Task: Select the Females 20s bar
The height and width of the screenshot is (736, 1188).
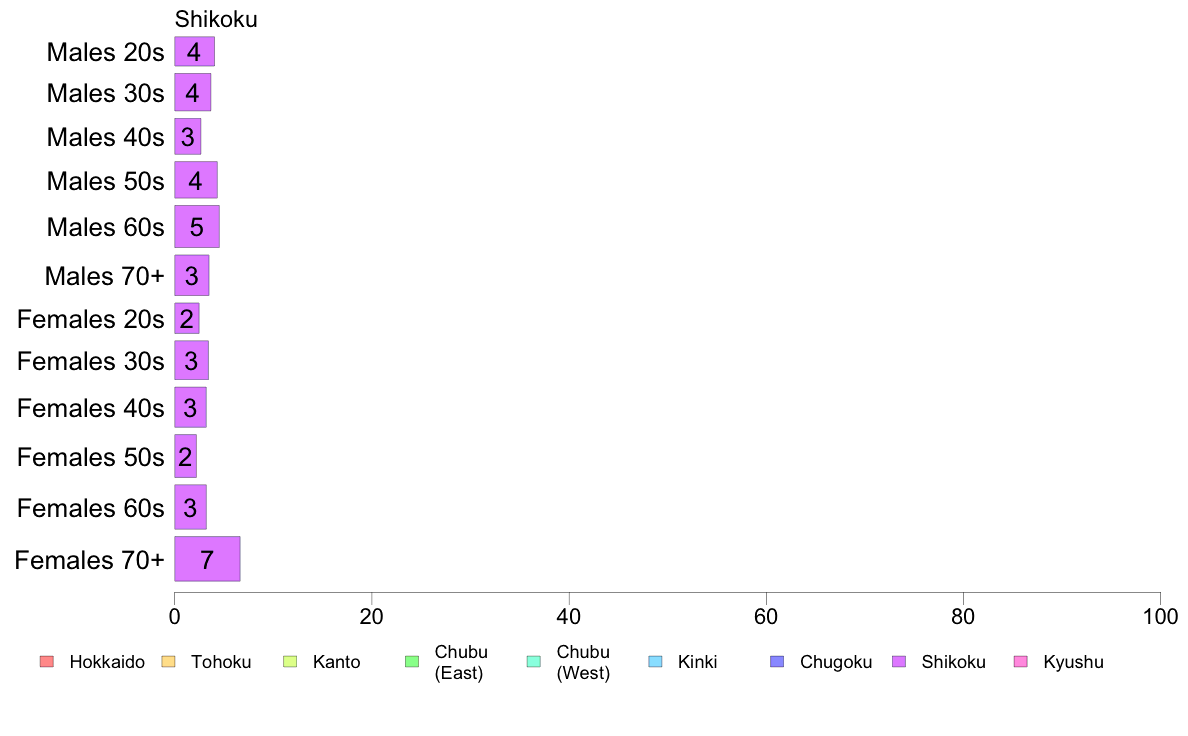Action: coord(186,318)
